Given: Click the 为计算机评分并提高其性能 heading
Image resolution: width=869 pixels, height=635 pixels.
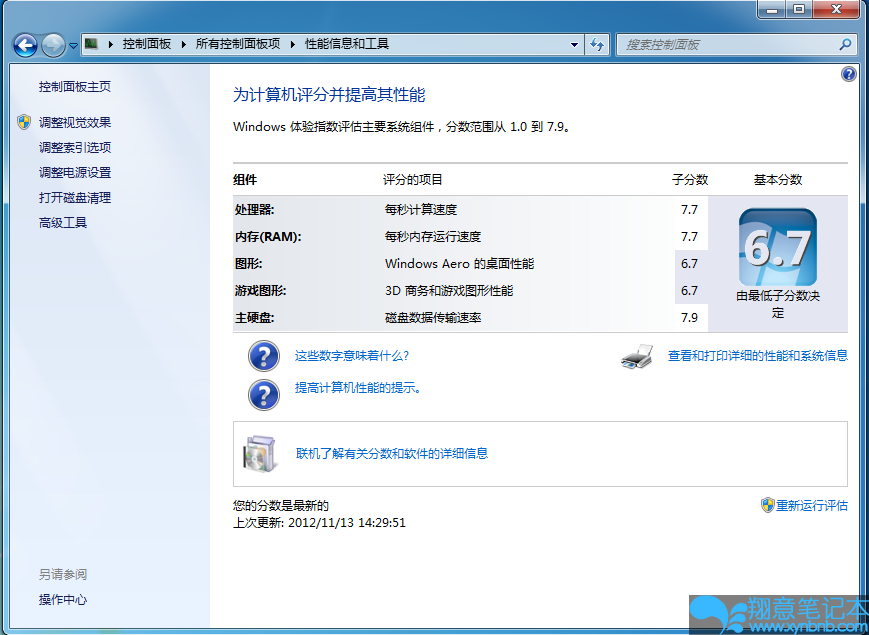Looking at the screenshot, I should click(x=329, y=95).
